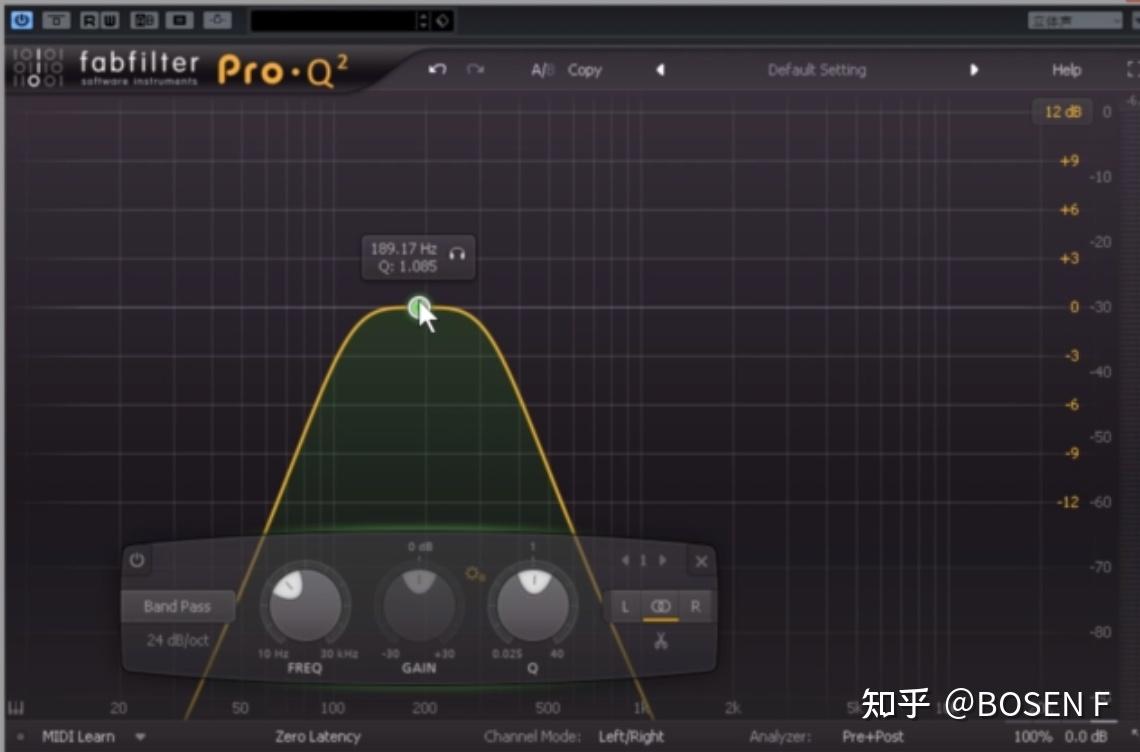
Task: Open the Help menu
Action: [x=1065, y=69]
